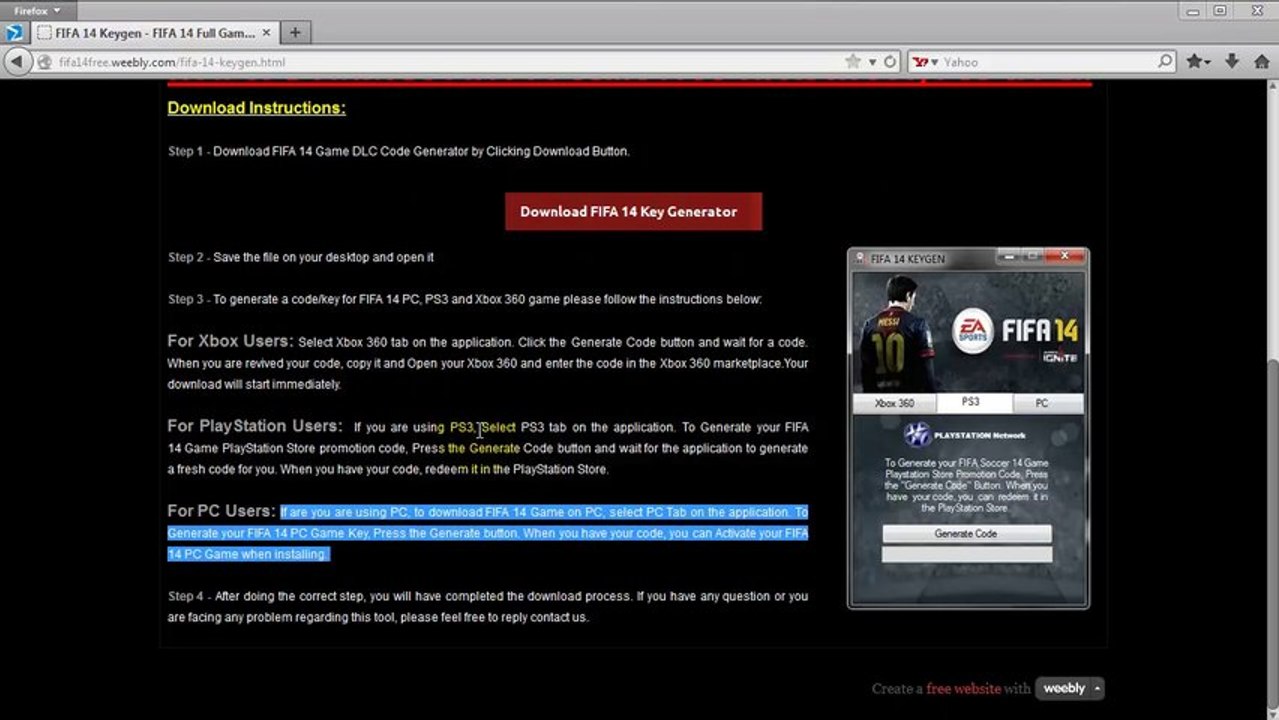Click the "For PlayStation Users:" heading
1279x720 pixels.
click(x=254, y=426)
